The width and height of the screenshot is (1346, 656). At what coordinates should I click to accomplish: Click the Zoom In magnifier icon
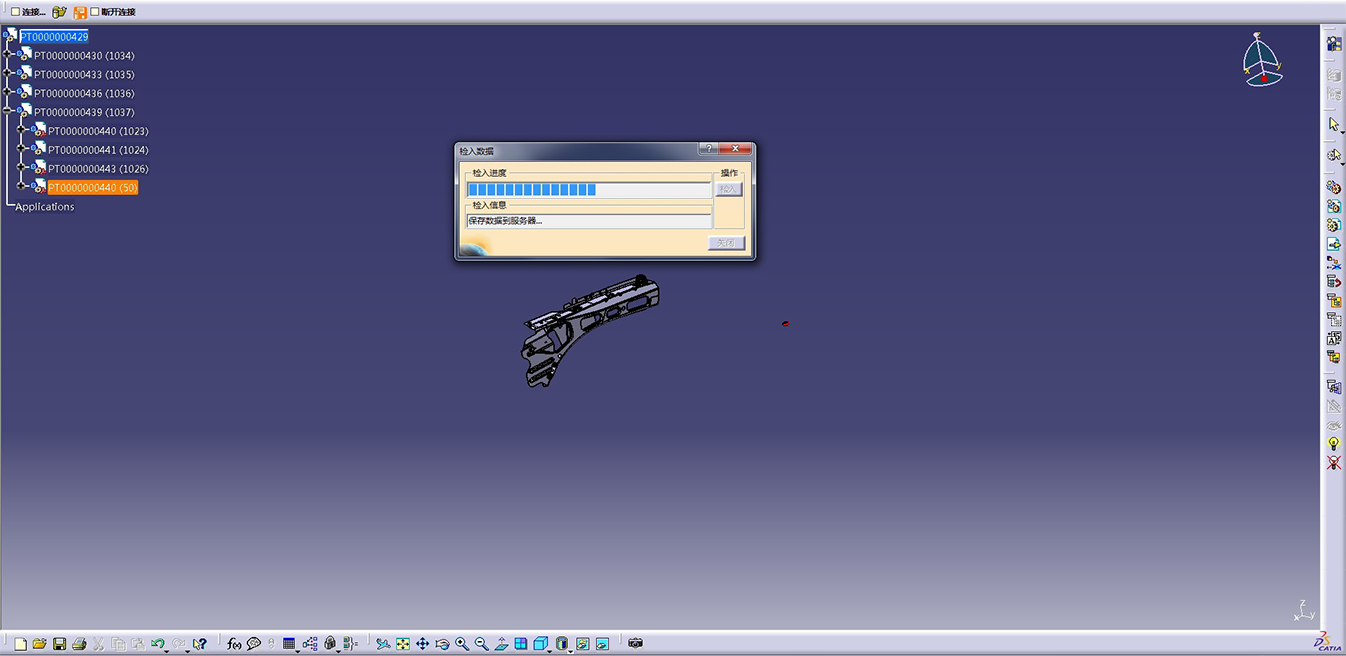tap(462, 644)
